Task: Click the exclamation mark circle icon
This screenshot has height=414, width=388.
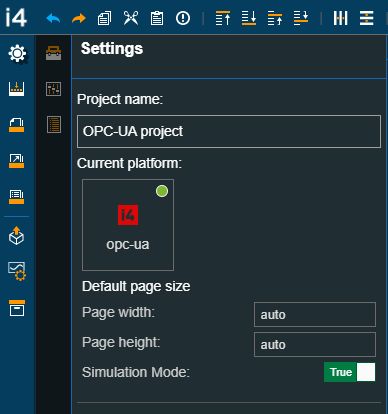Action: coord(183,18)
